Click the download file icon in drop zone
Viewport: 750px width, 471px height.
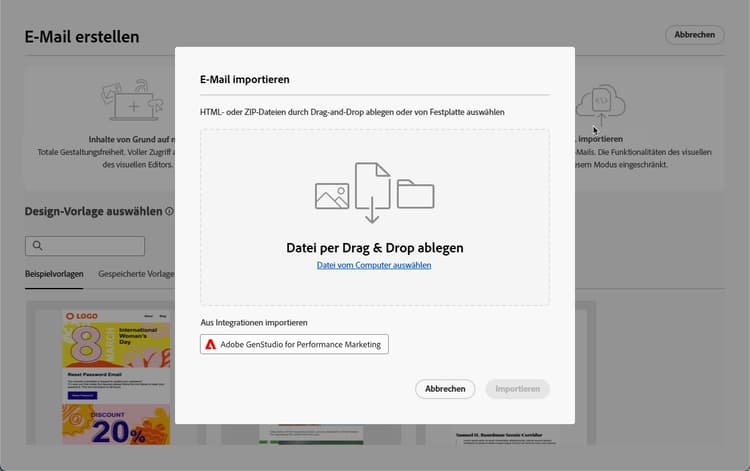(x=373, y=192)
